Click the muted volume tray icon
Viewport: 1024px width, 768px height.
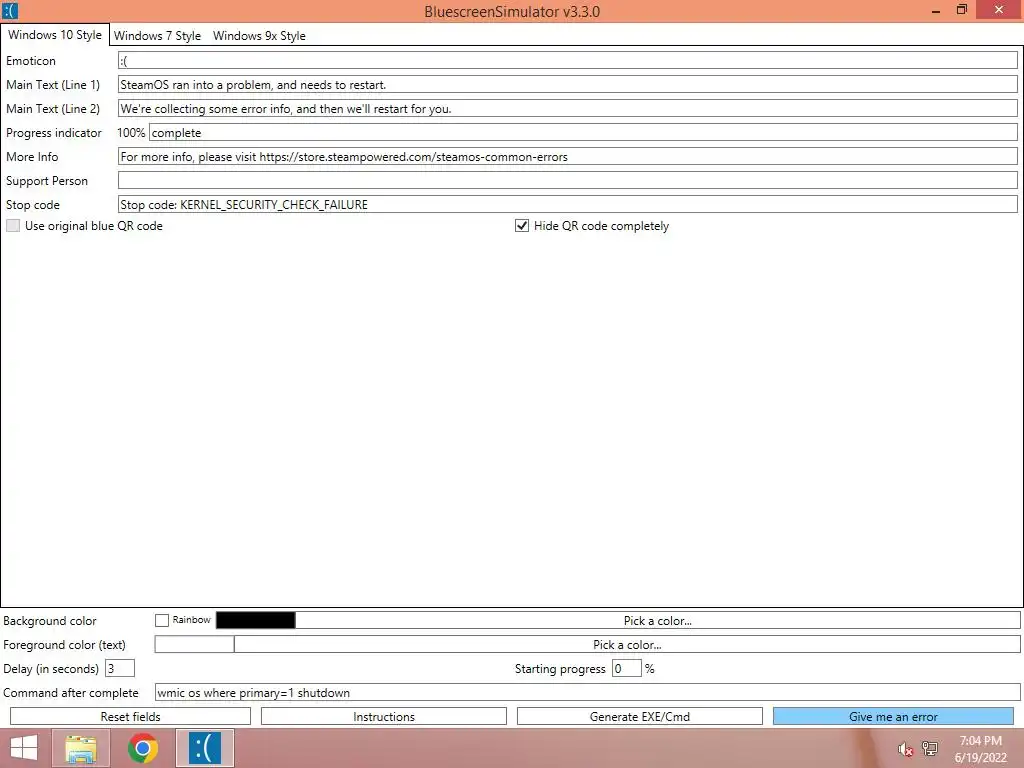(x=905, y=749)
